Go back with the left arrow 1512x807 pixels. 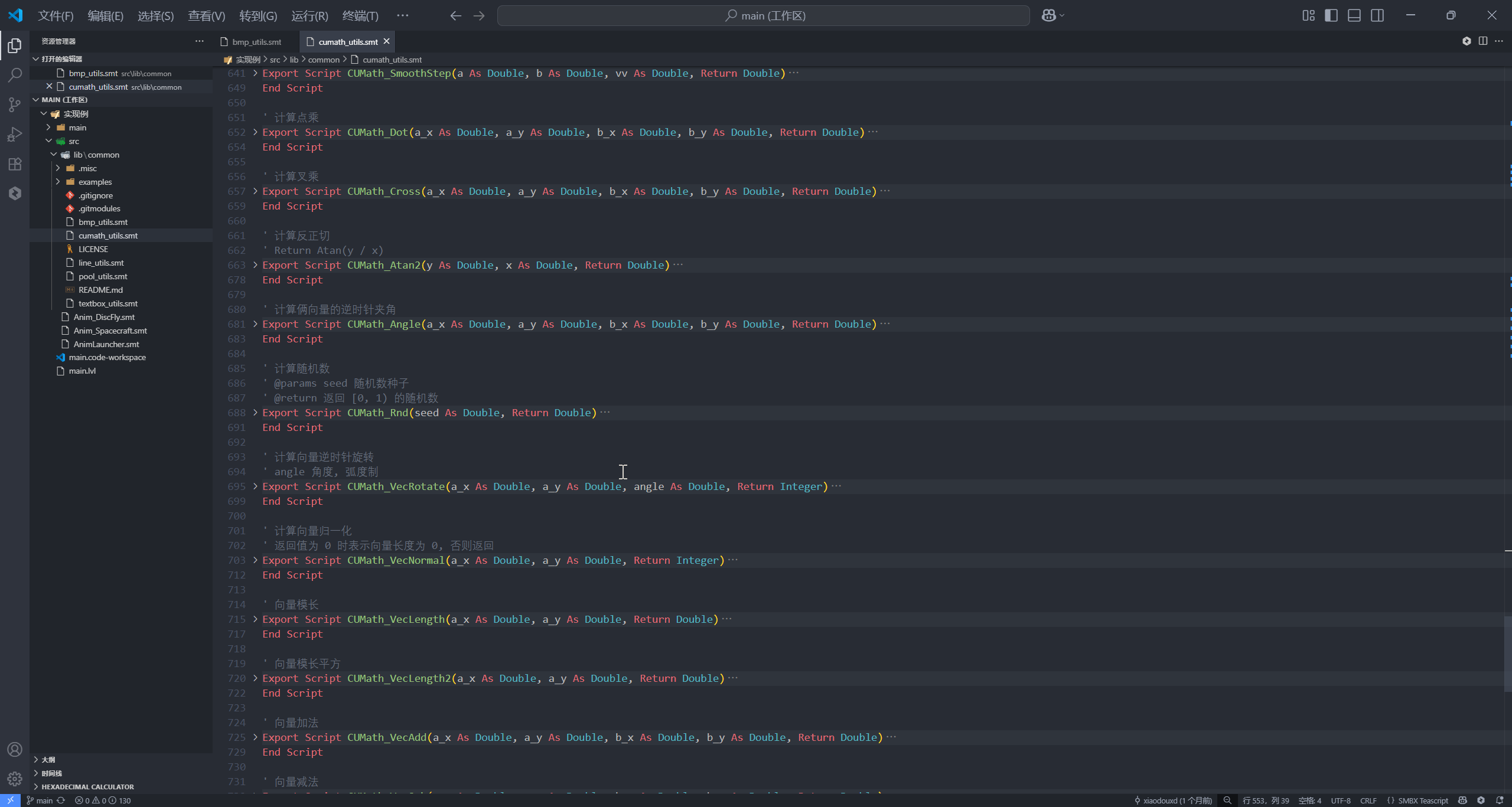click(x=455, y=16)
